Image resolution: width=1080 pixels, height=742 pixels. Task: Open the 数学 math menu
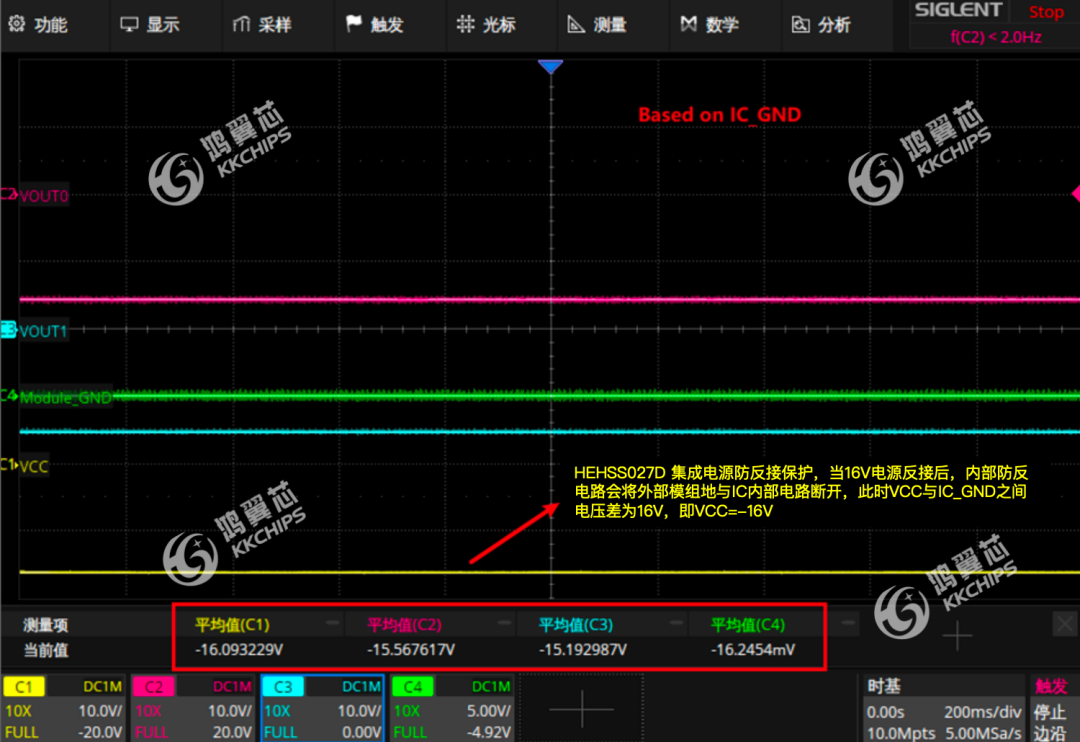click(x=709, y=25)
